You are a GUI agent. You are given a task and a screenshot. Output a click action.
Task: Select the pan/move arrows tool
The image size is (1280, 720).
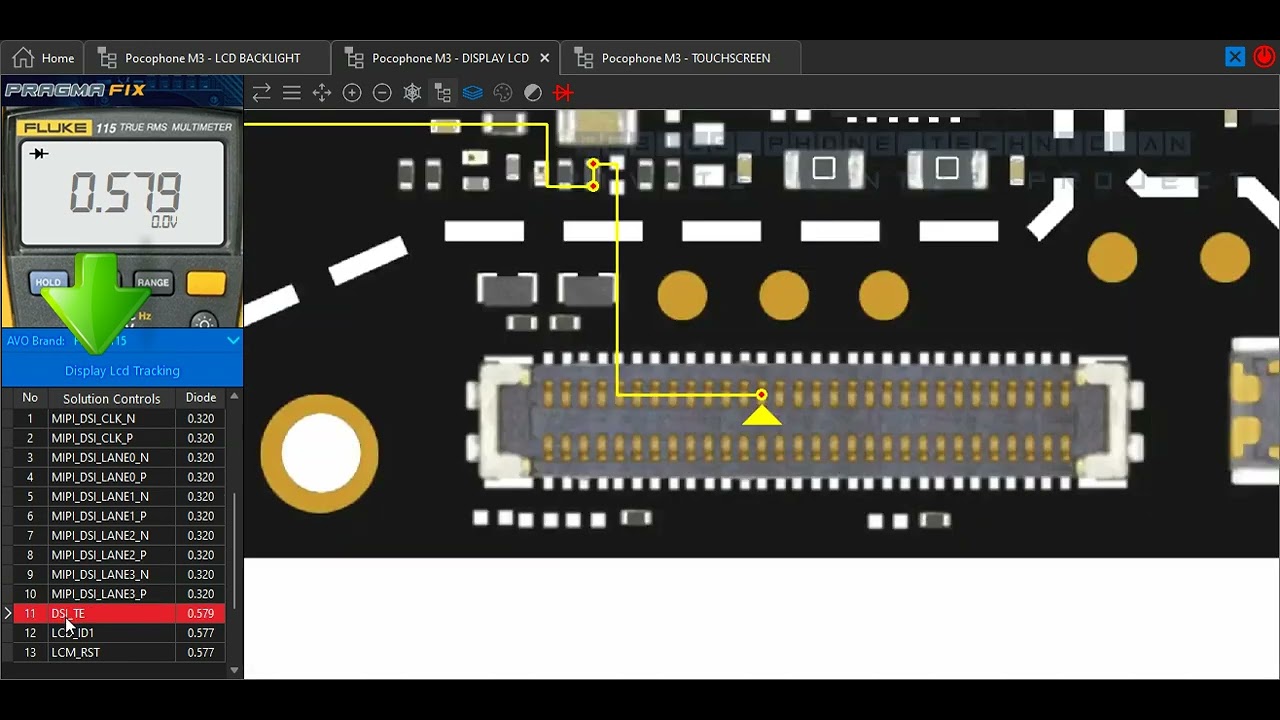322,93
